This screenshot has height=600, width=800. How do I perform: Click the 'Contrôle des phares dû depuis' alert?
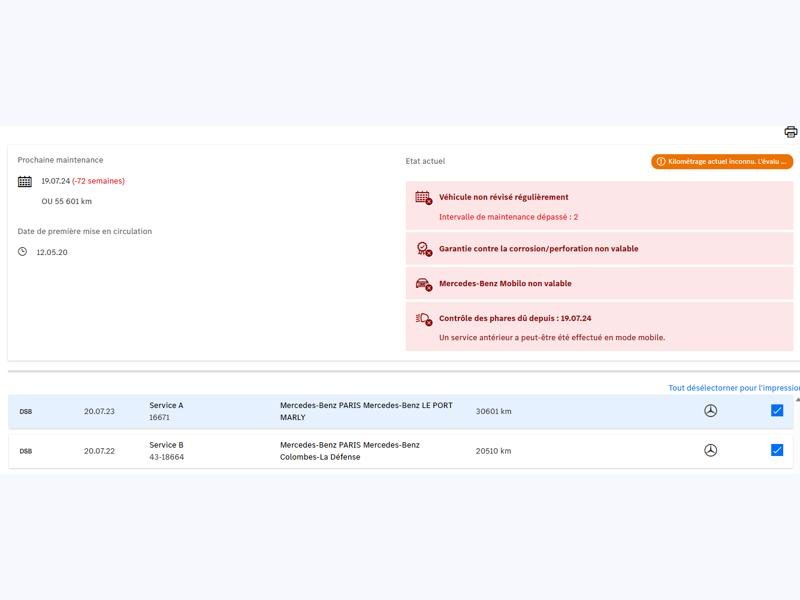click(515, 319)
